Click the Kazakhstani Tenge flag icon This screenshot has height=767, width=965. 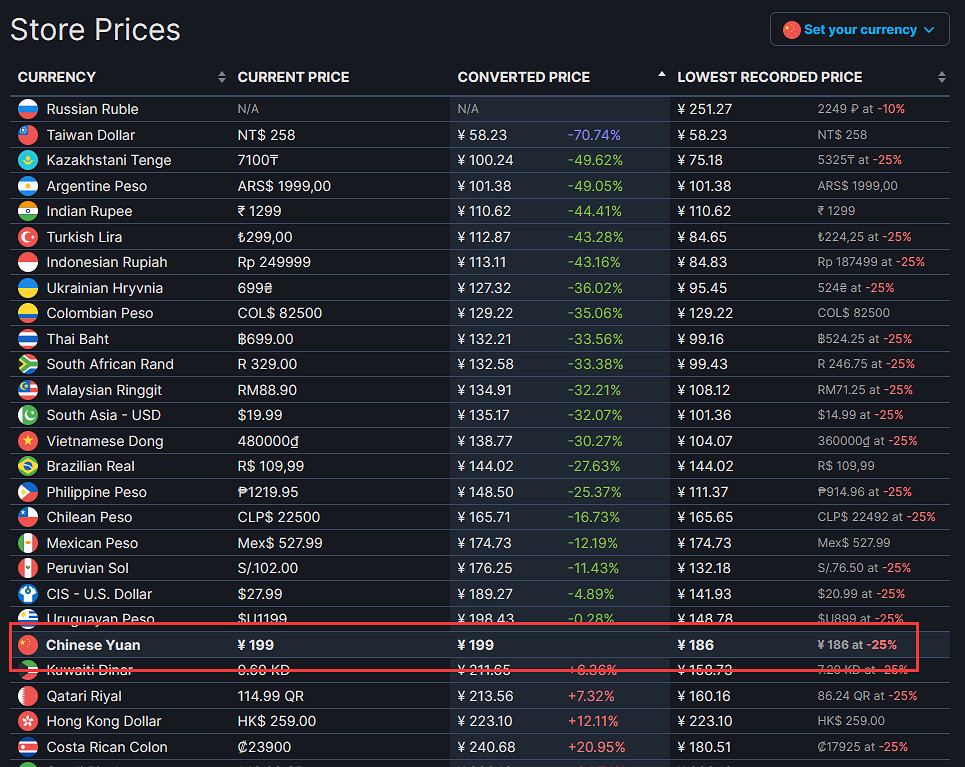point(28,160)
